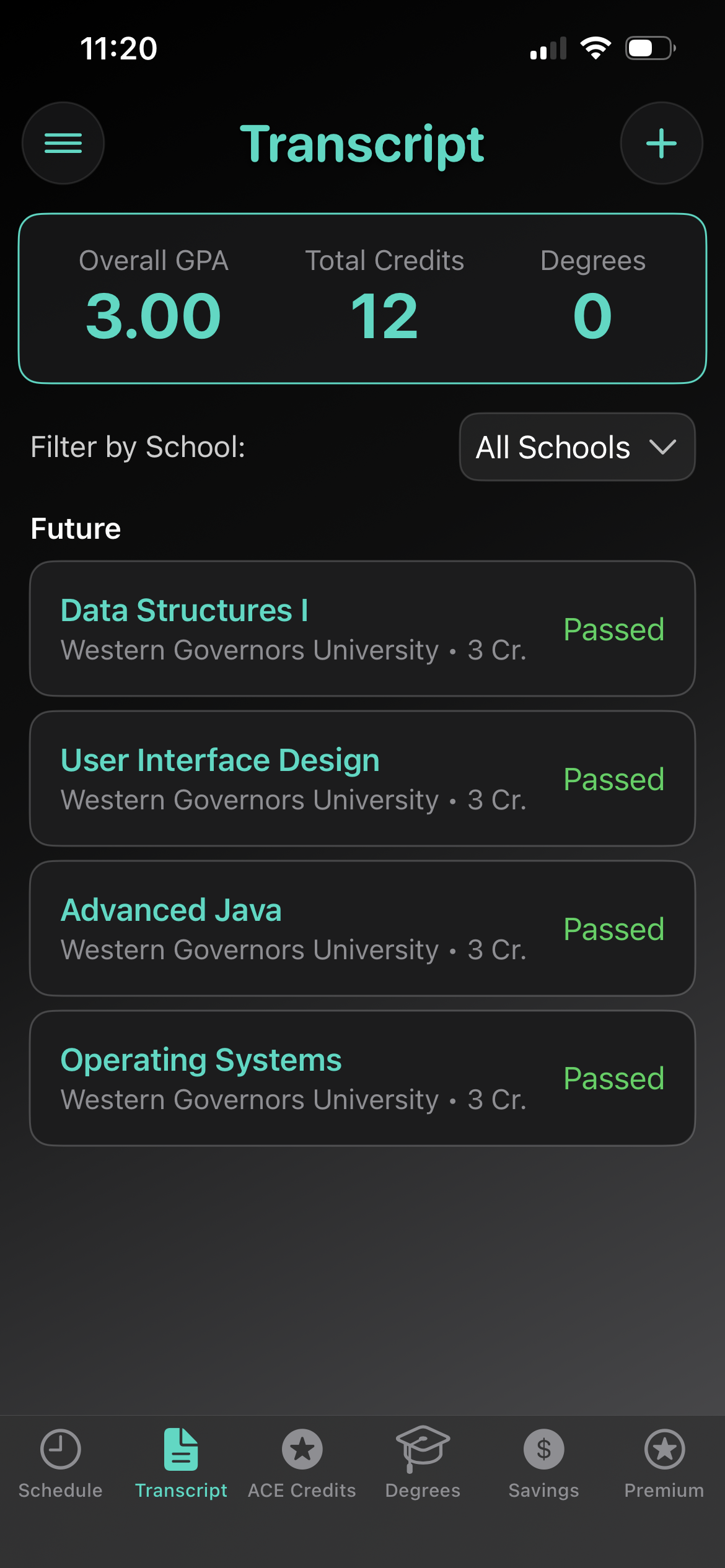Screen dimensions: 725x1568
Task: Tap the Degrees count in the summary
Action: click(592, 316)
